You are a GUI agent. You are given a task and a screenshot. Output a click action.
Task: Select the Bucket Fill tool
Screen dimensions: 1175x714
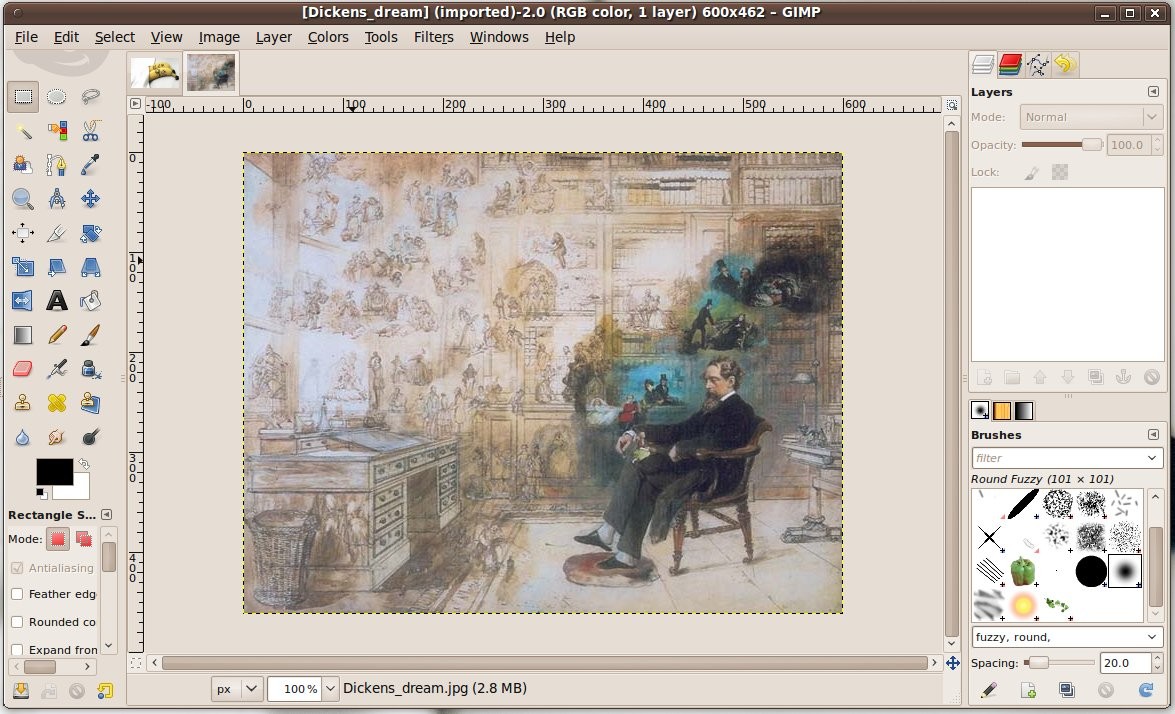coord(91,301)
